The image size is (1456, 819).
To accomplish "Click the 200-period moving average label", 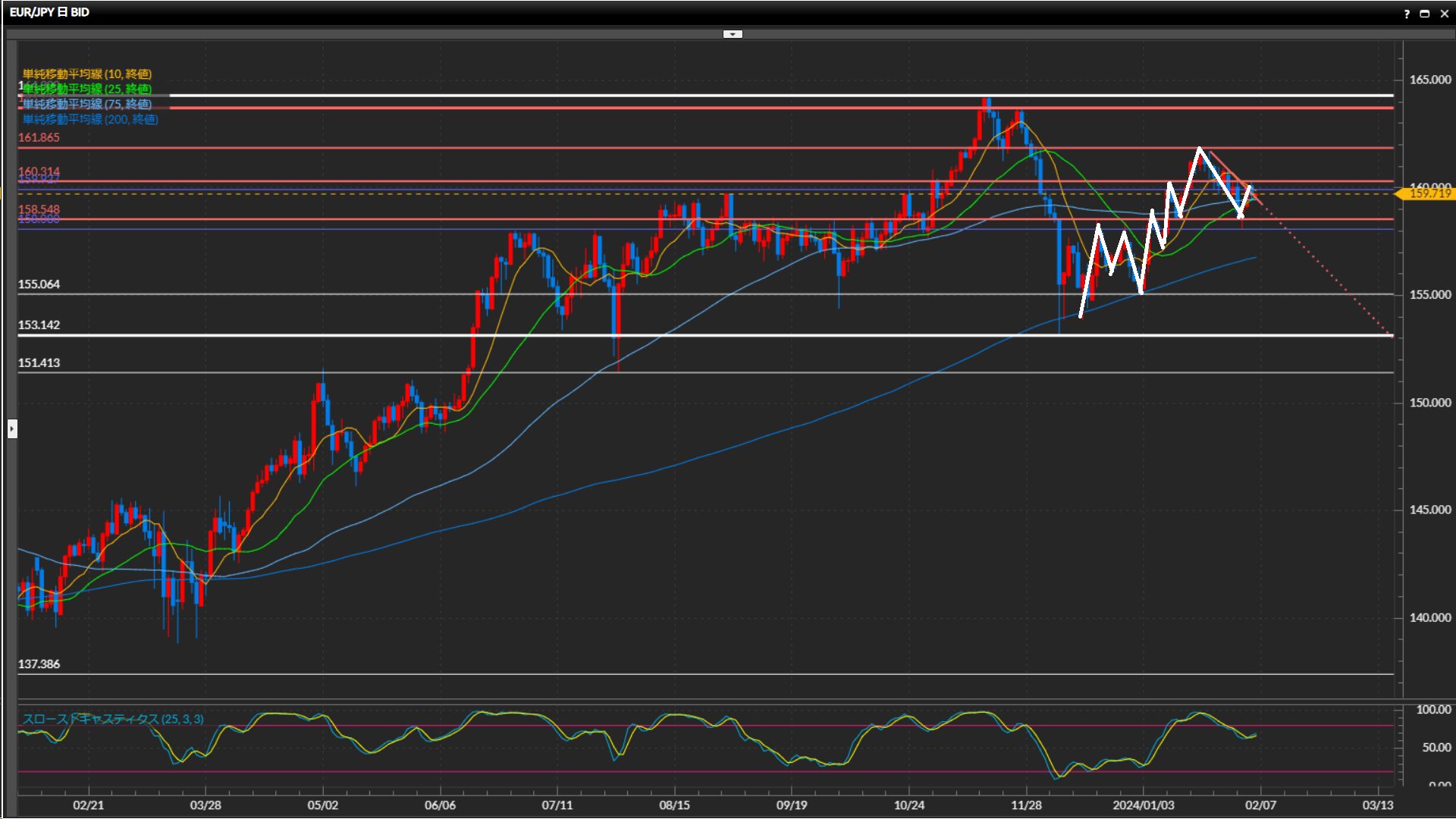I will [90, 119].
